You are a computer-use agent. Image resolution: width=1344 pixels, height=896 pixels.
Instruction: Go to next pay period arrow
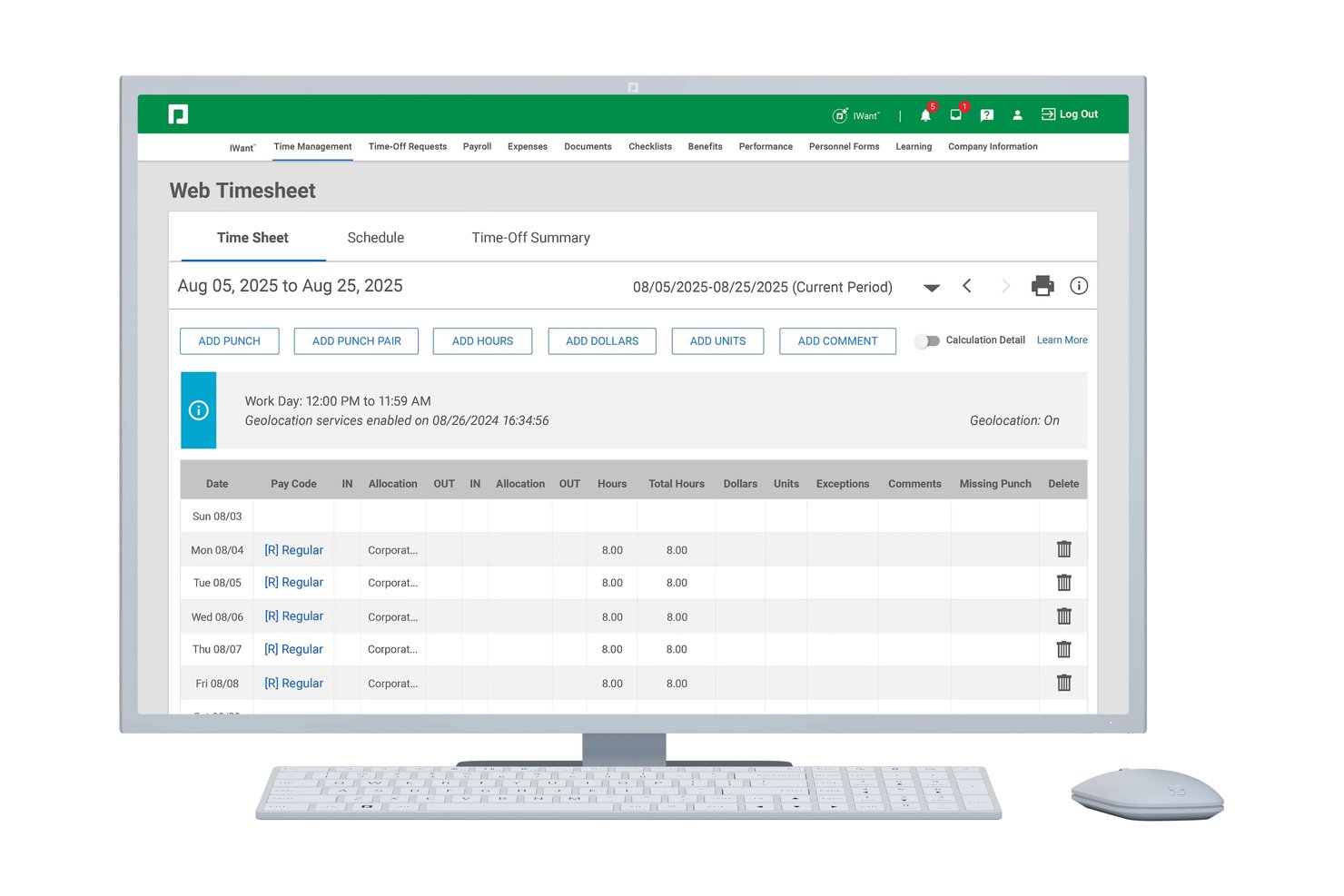tap(1005, 286)
